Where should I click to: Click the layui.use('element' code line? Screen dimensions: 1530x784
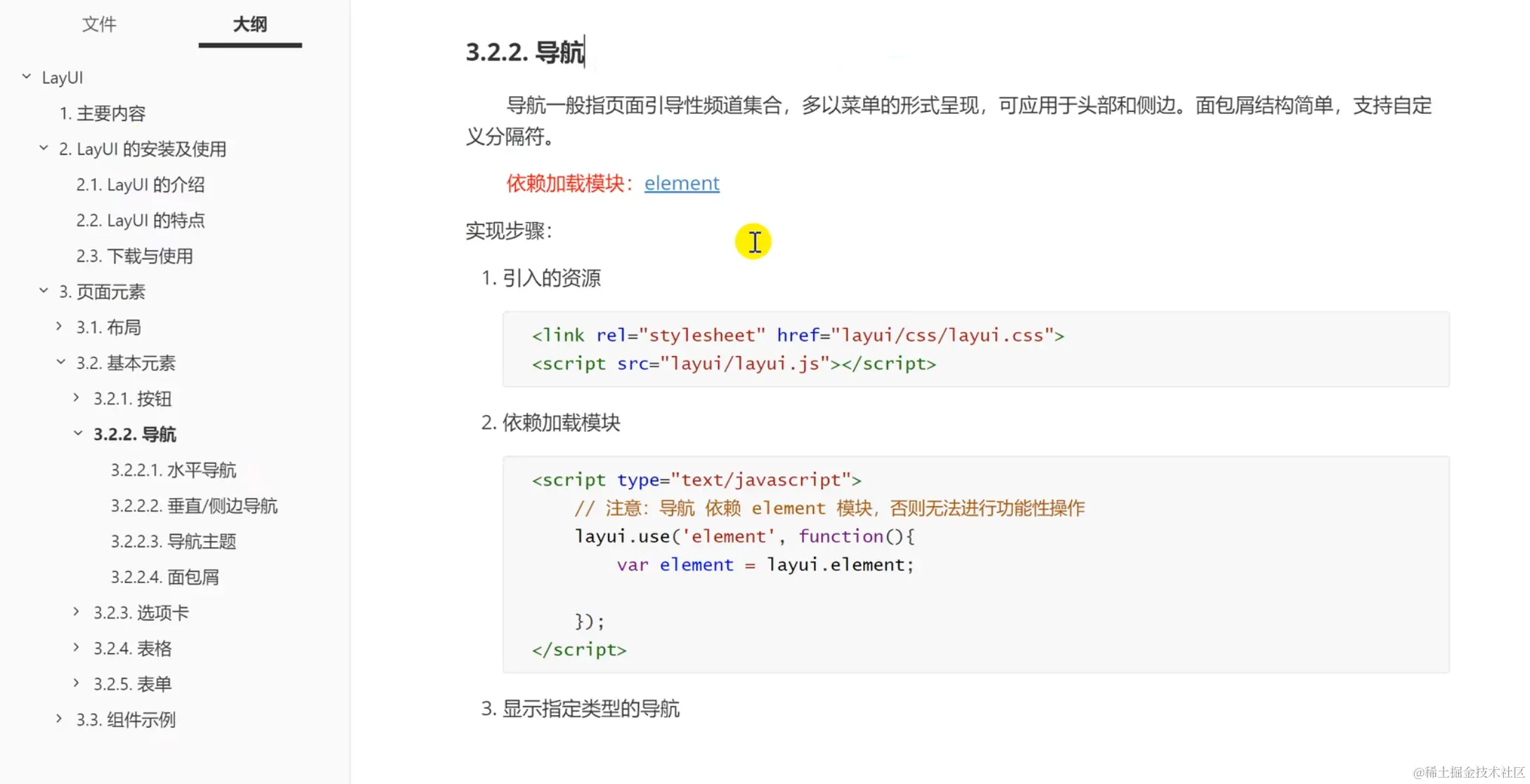[744, 536]
